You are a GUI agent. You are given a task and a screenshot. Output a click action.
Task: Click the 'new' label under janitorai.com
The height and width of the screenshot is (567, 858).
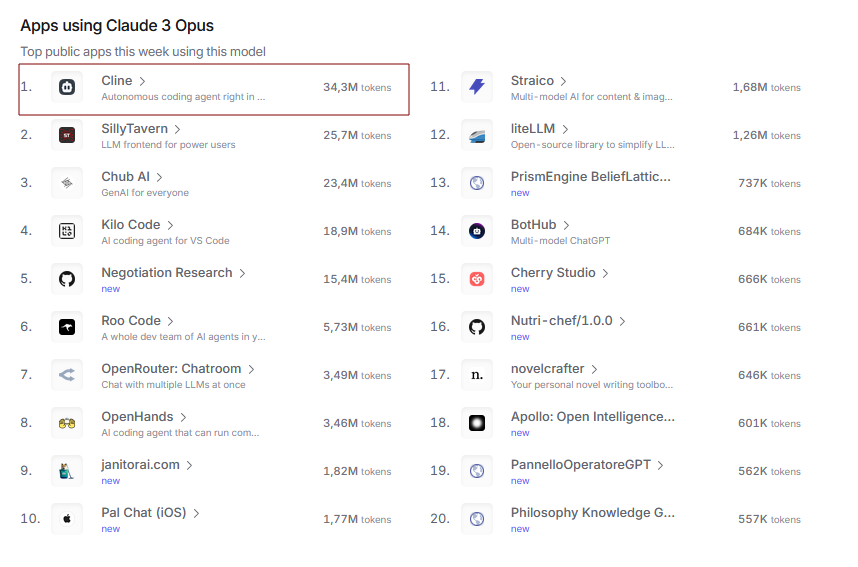tap(111, 481)
